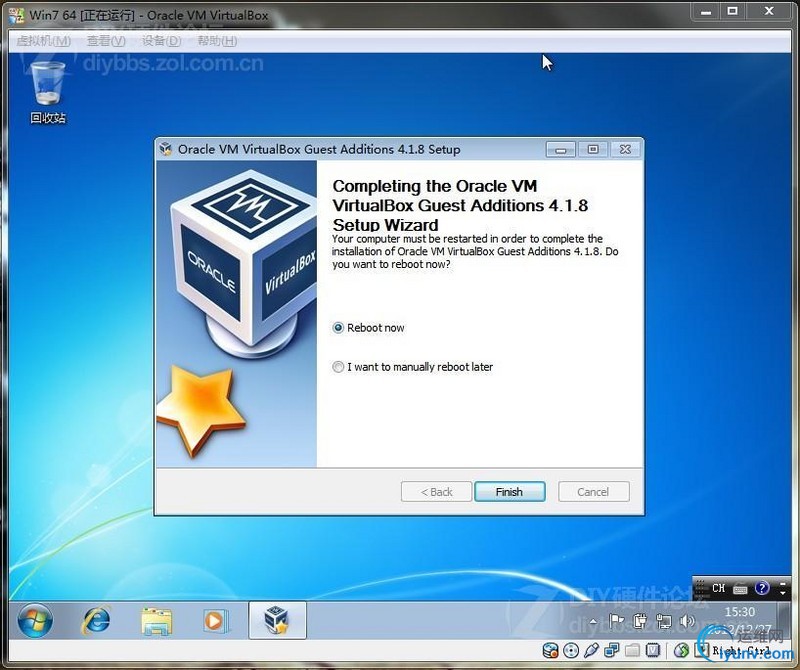Click the hard disk activity status icon

(550, 651)
